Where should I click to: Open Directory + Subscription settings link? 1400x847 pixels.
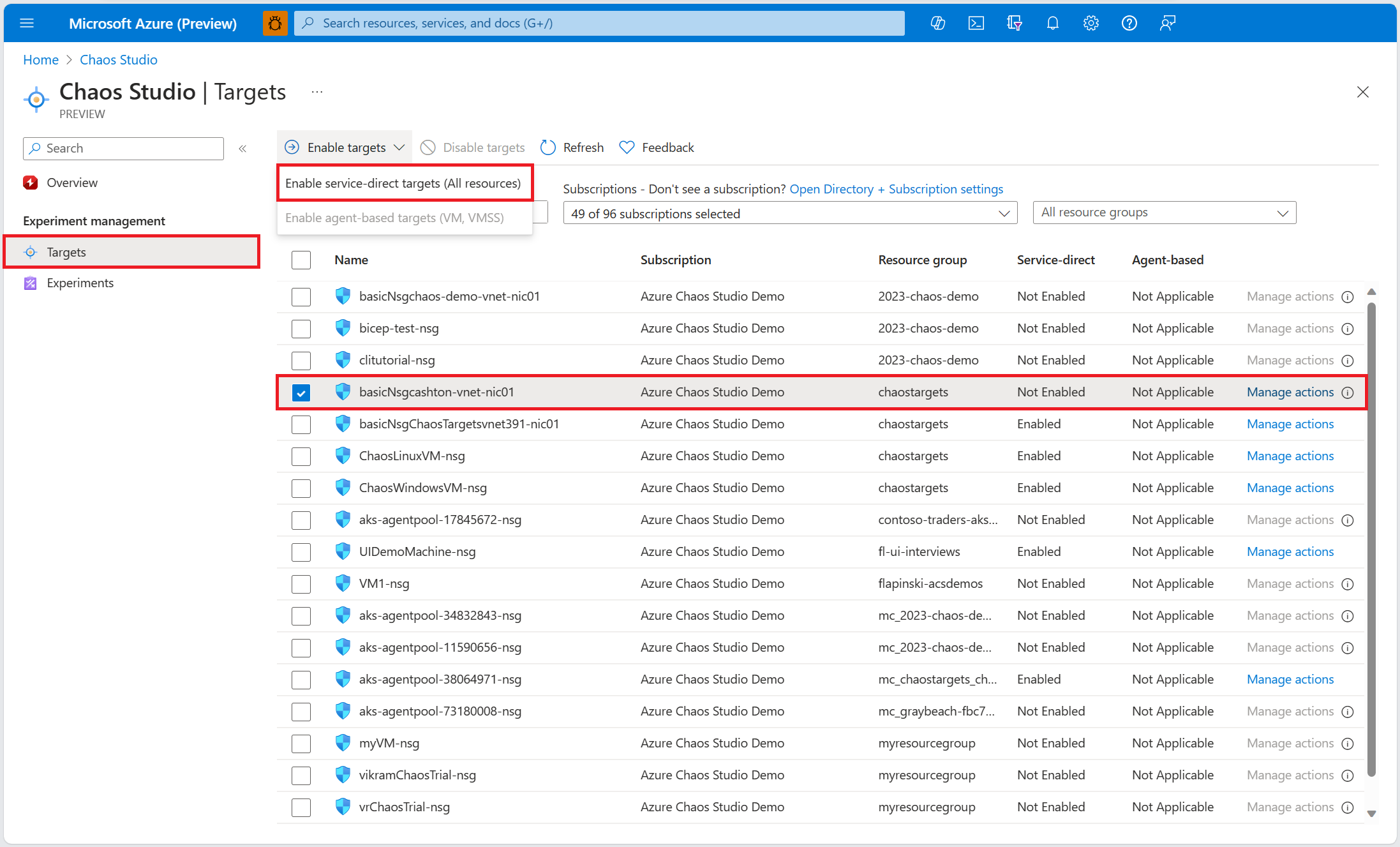(x=896, y=189)
